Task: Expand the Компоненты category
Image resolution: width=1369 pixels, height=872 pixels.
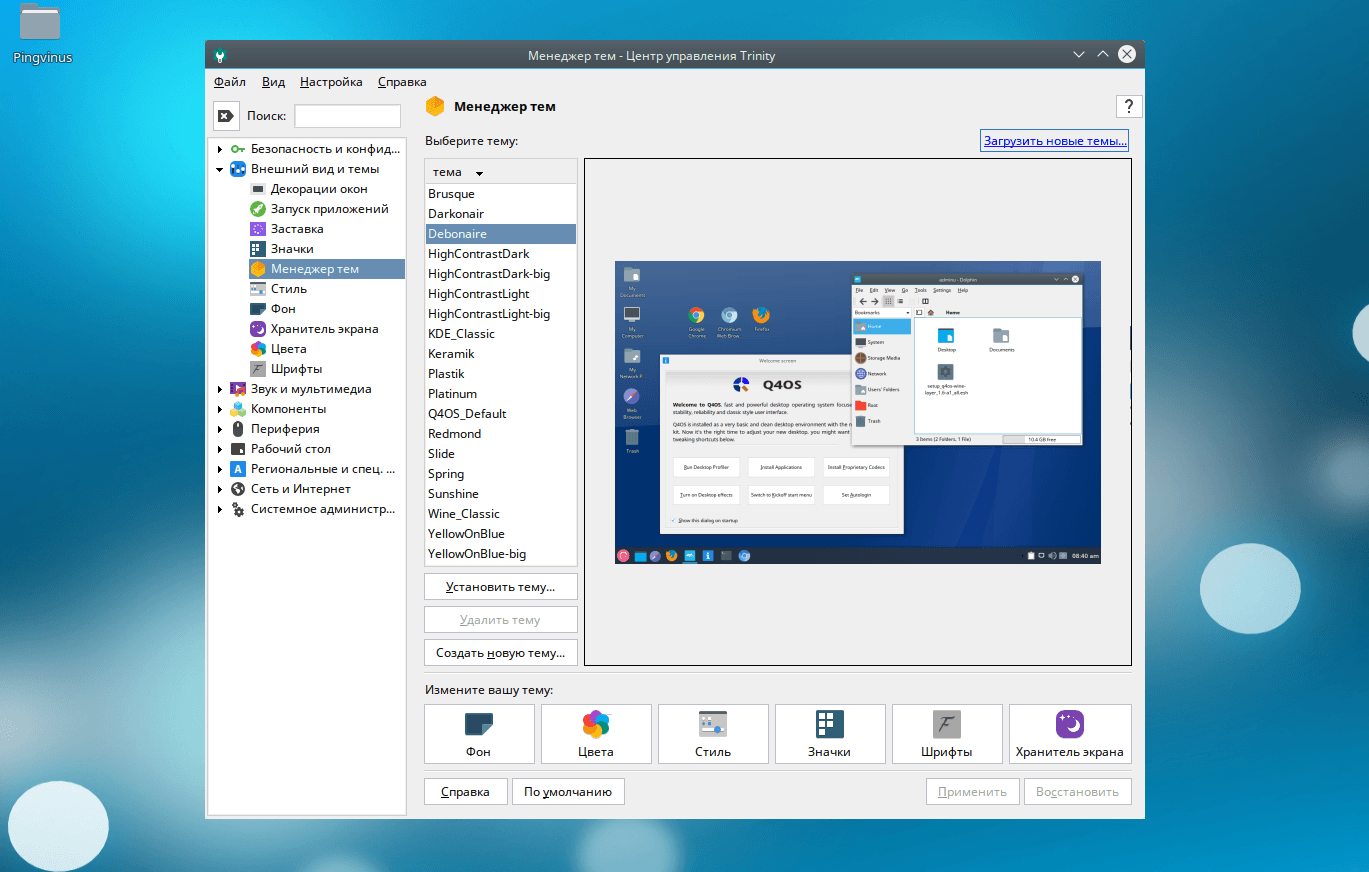Action: click(x=220, y=409)
